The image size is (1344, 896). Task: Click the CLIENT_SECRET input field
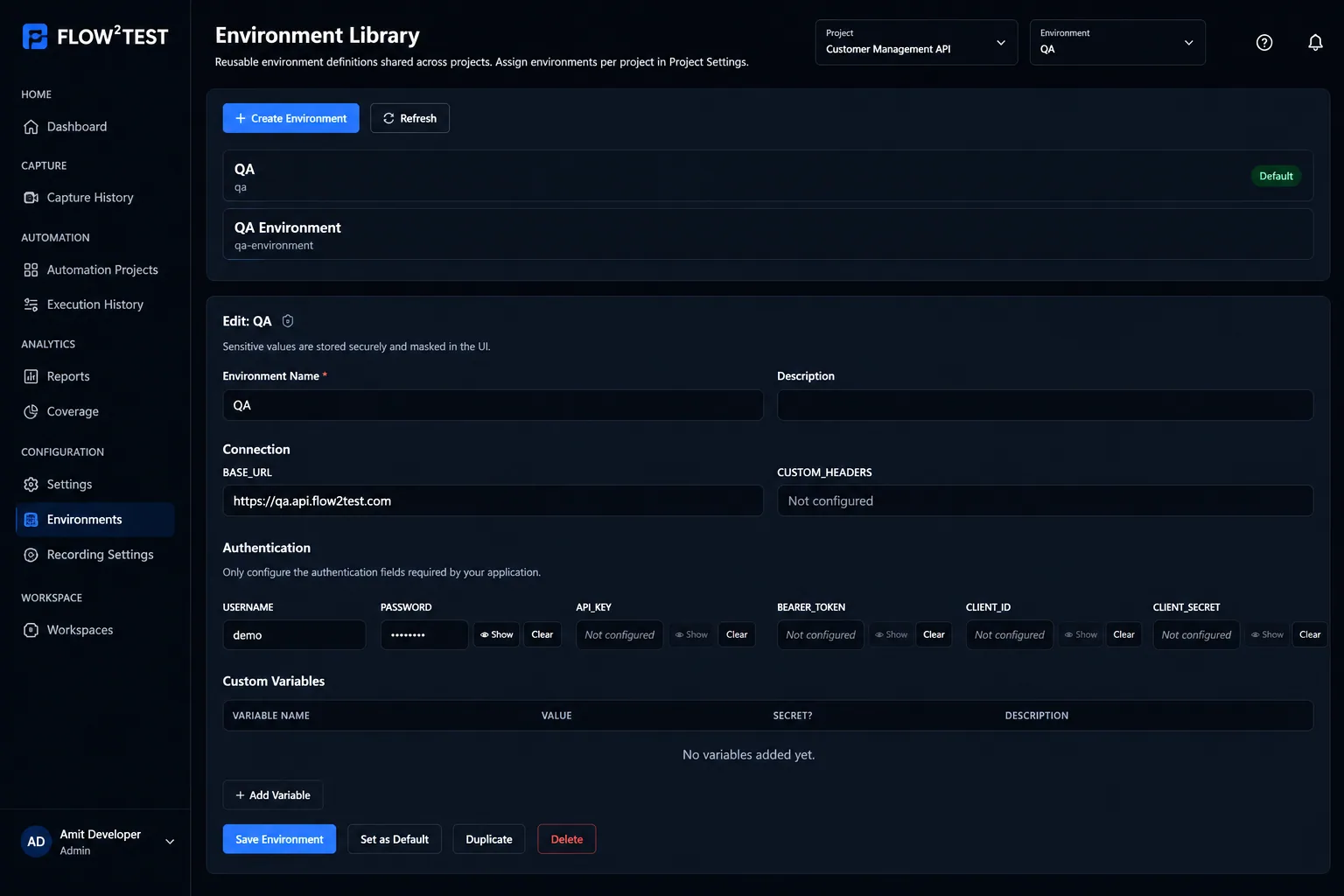pyautogui.click(x=1196, y=634)
